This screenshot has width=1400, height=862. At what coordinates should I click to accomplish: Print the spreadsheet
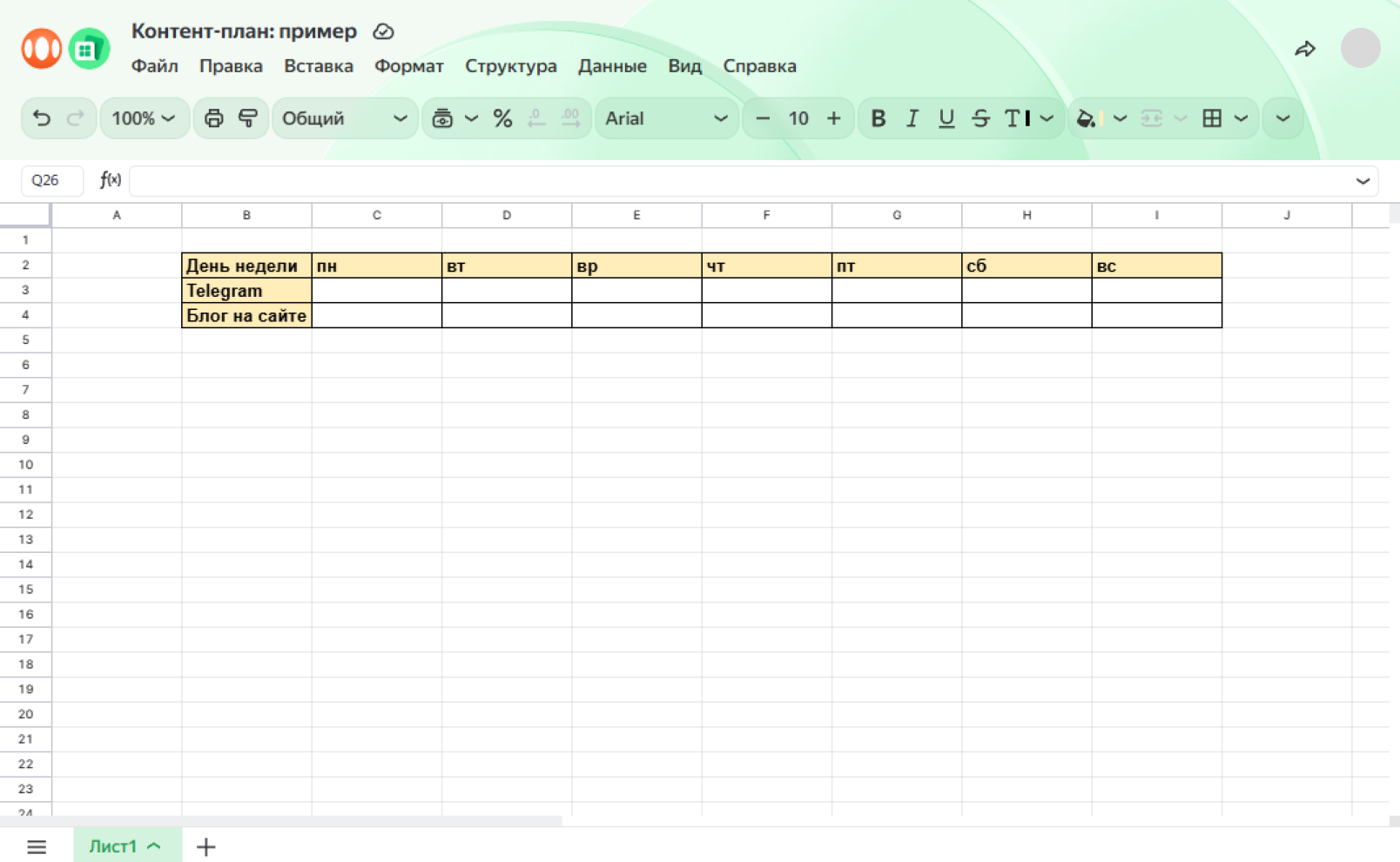coord(213,118)
